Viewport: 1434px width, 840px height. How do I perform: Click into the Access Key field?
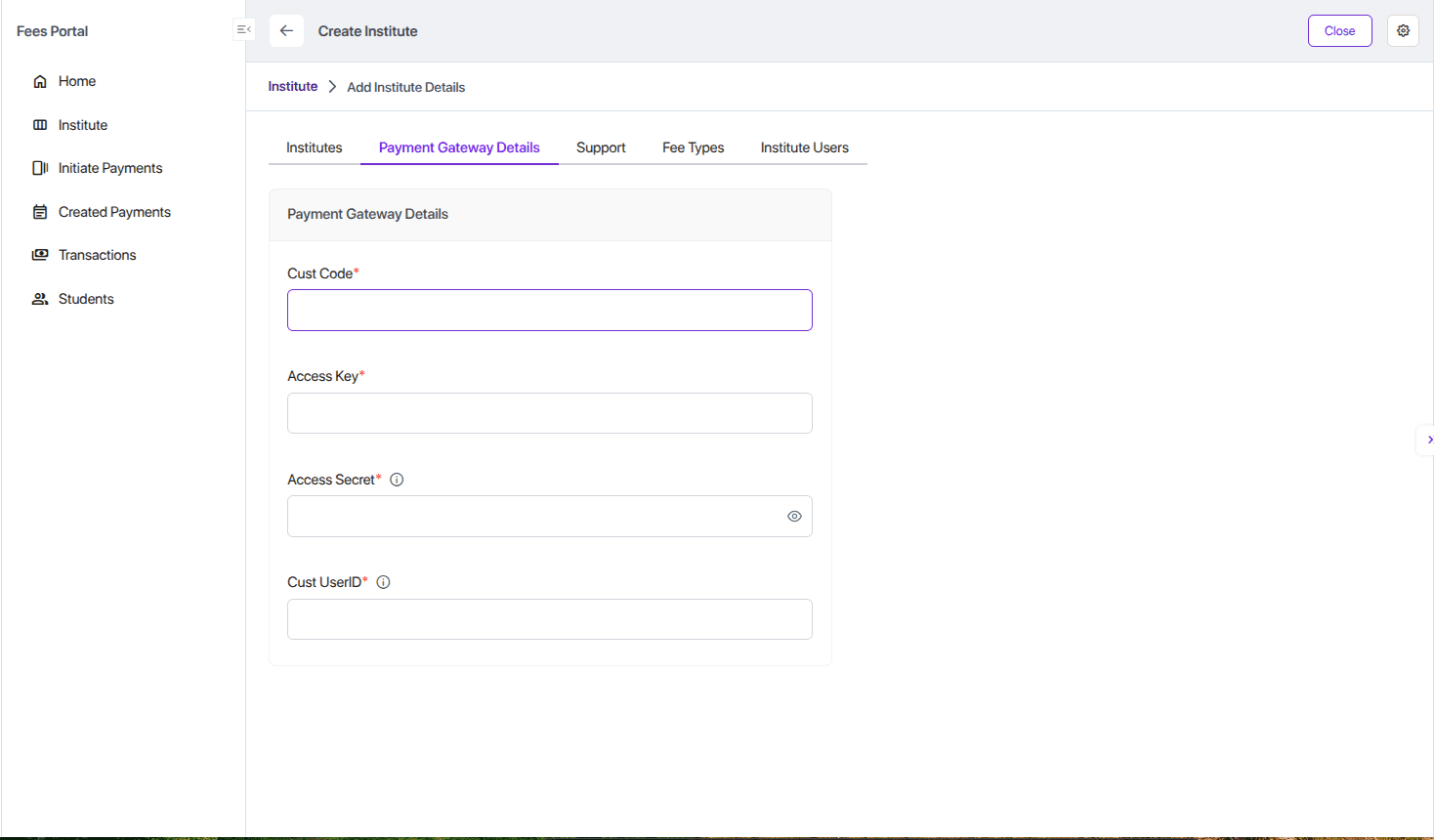(x=550, y=413)
